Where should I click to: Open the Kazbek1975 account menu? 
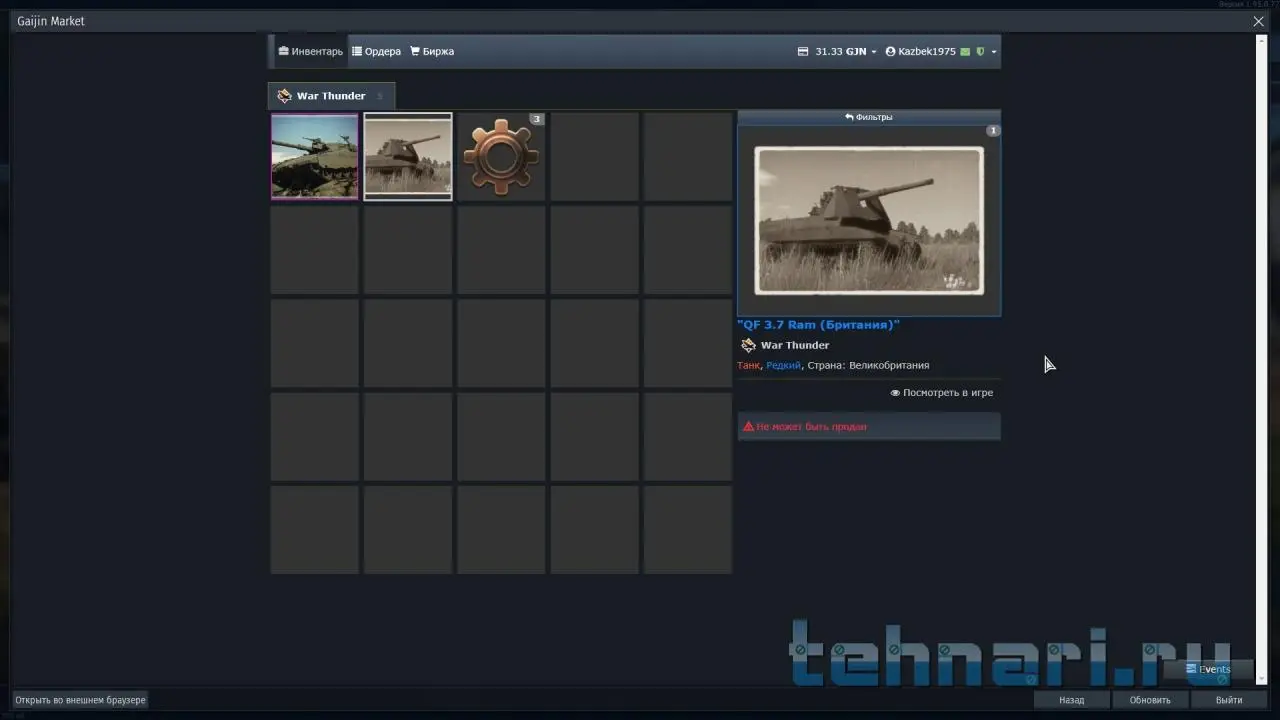click(920, 51)
